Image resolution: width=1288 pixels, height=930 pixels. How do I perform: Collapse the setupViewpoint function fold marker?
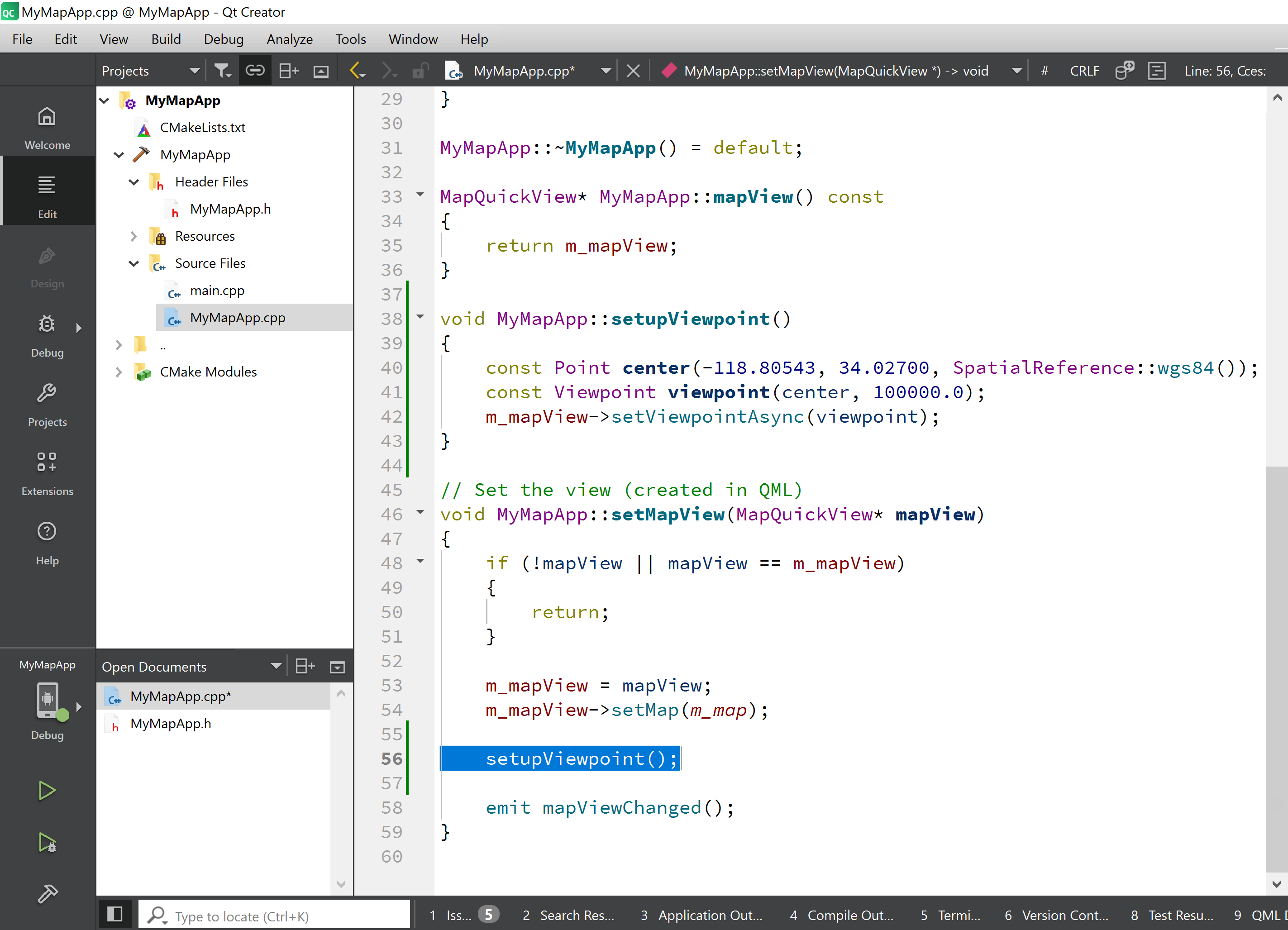(x=420, y=317)
